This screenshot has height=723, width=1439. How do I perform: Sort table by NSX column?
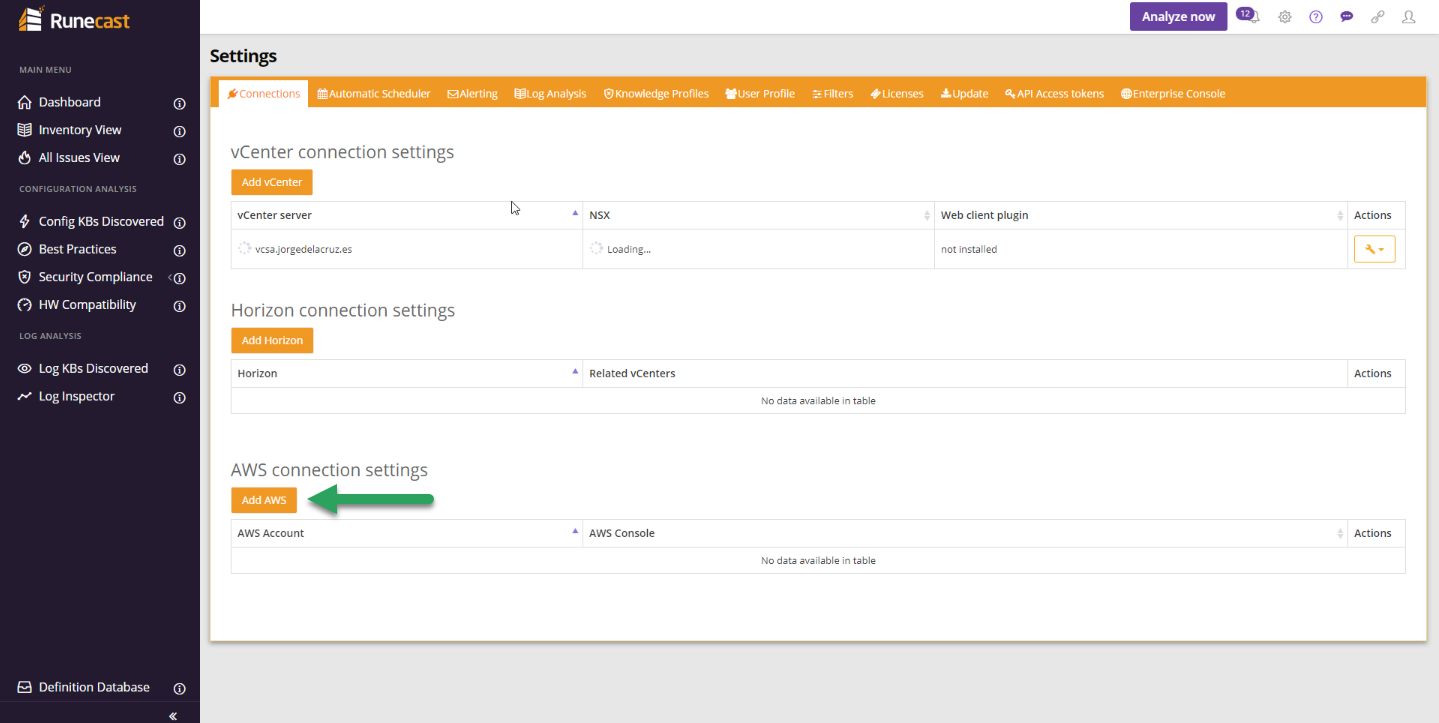tap(758, 215)
